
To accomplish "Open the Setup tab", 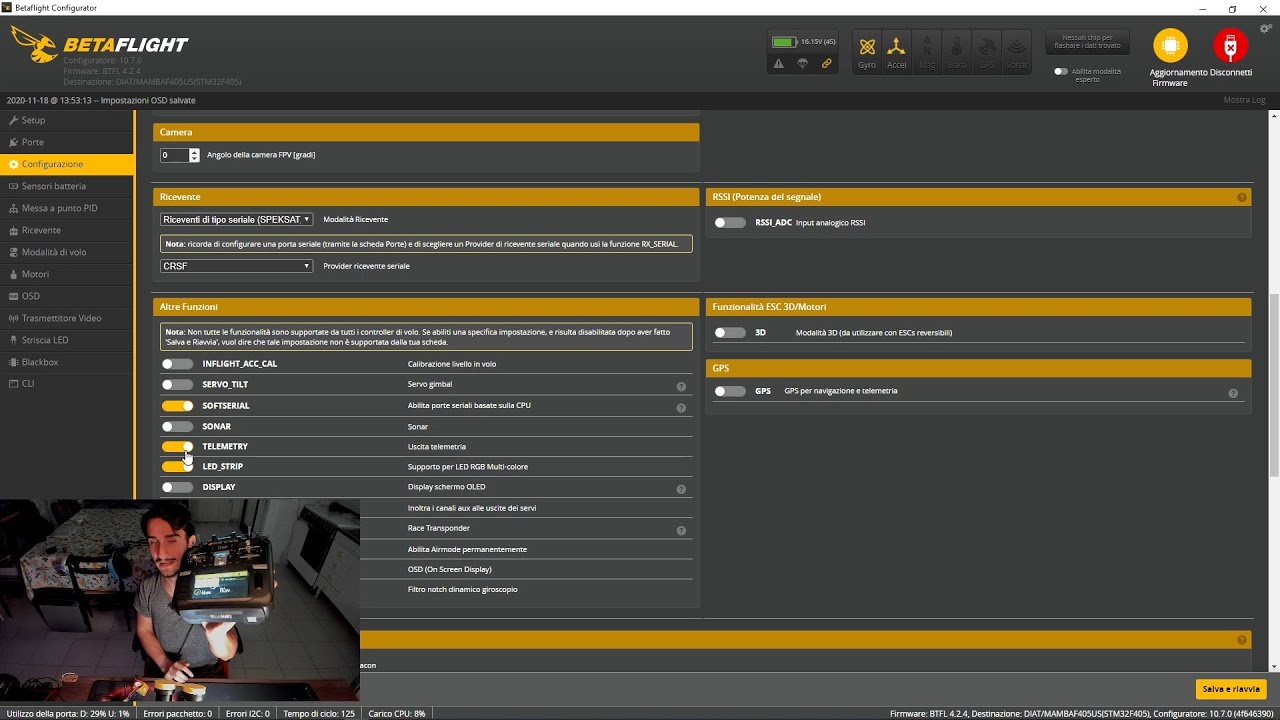I will (x=67, y=120).
